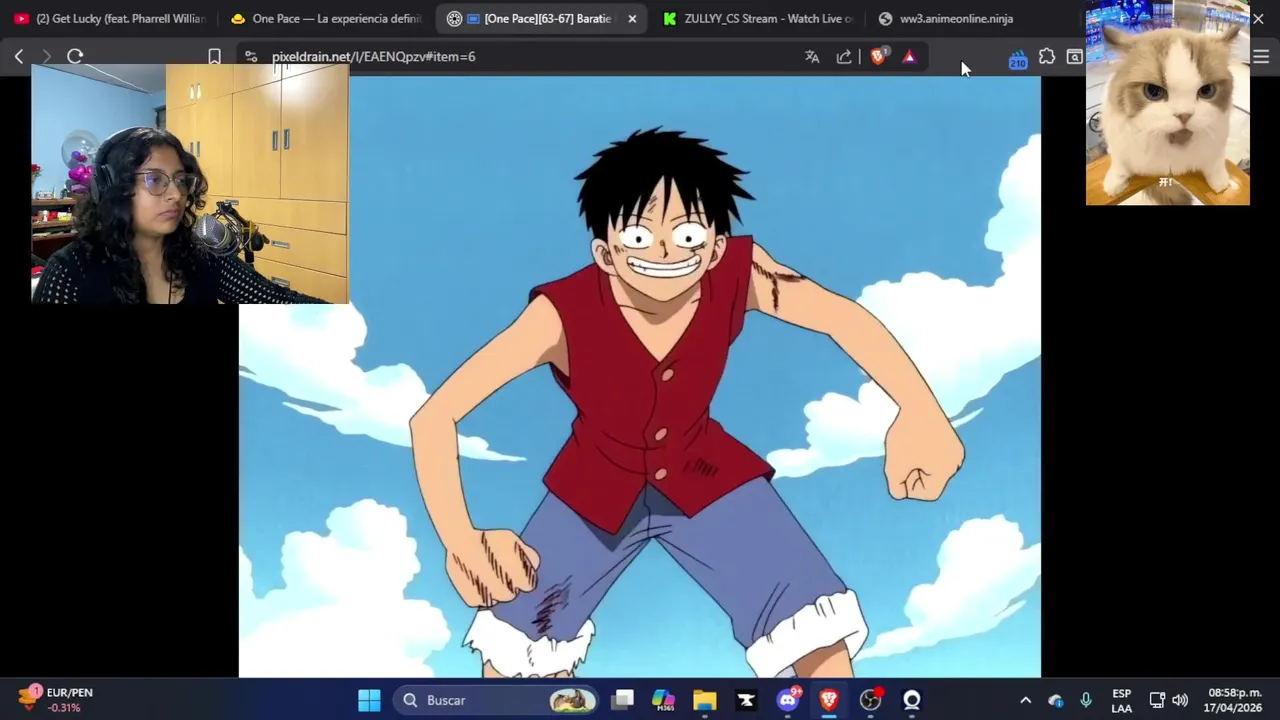Open the black Z app on taskbar

pyautogui.click(x=746, y=700)
